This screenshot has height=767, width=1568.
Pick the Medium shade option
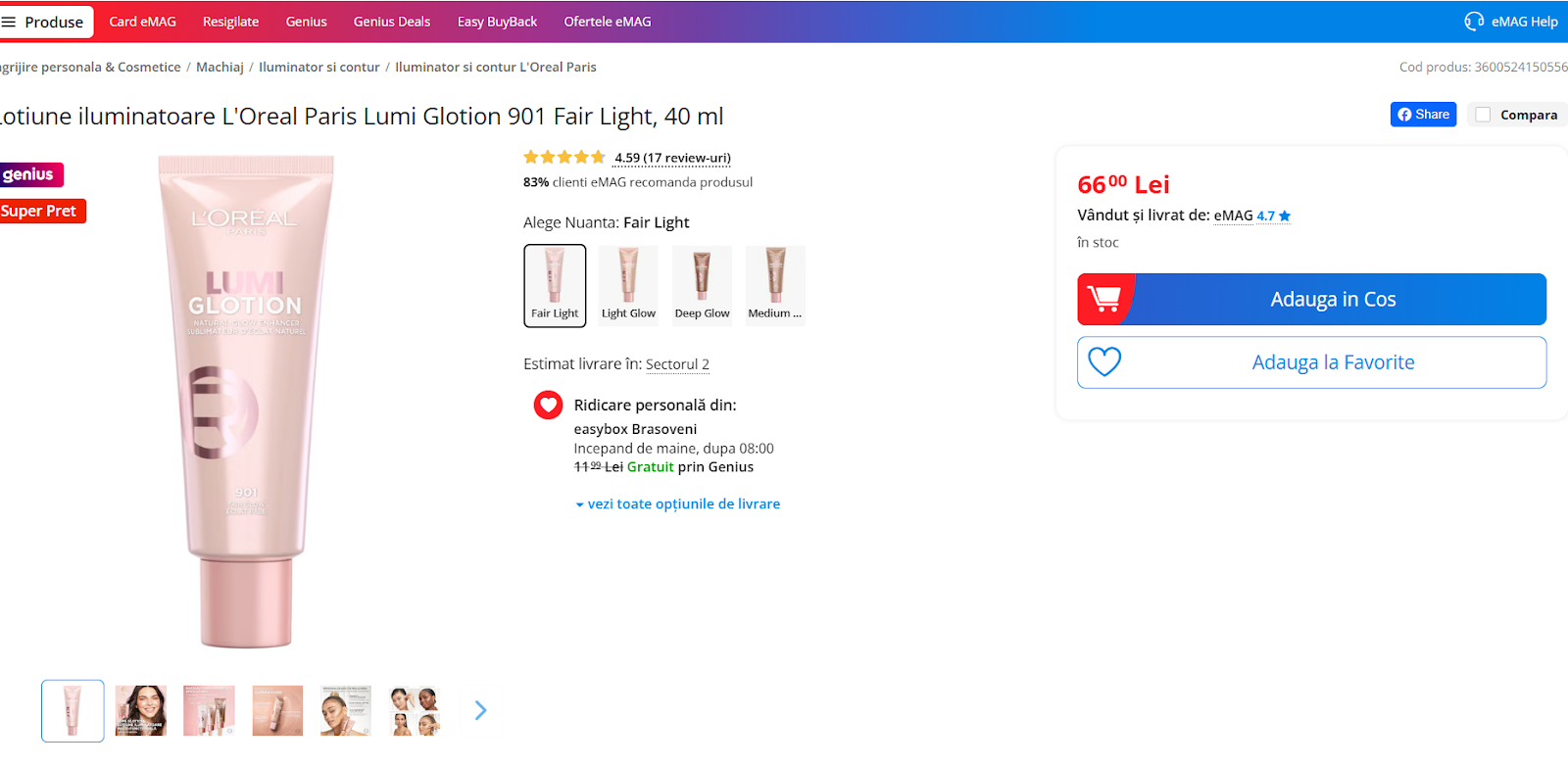775,285
